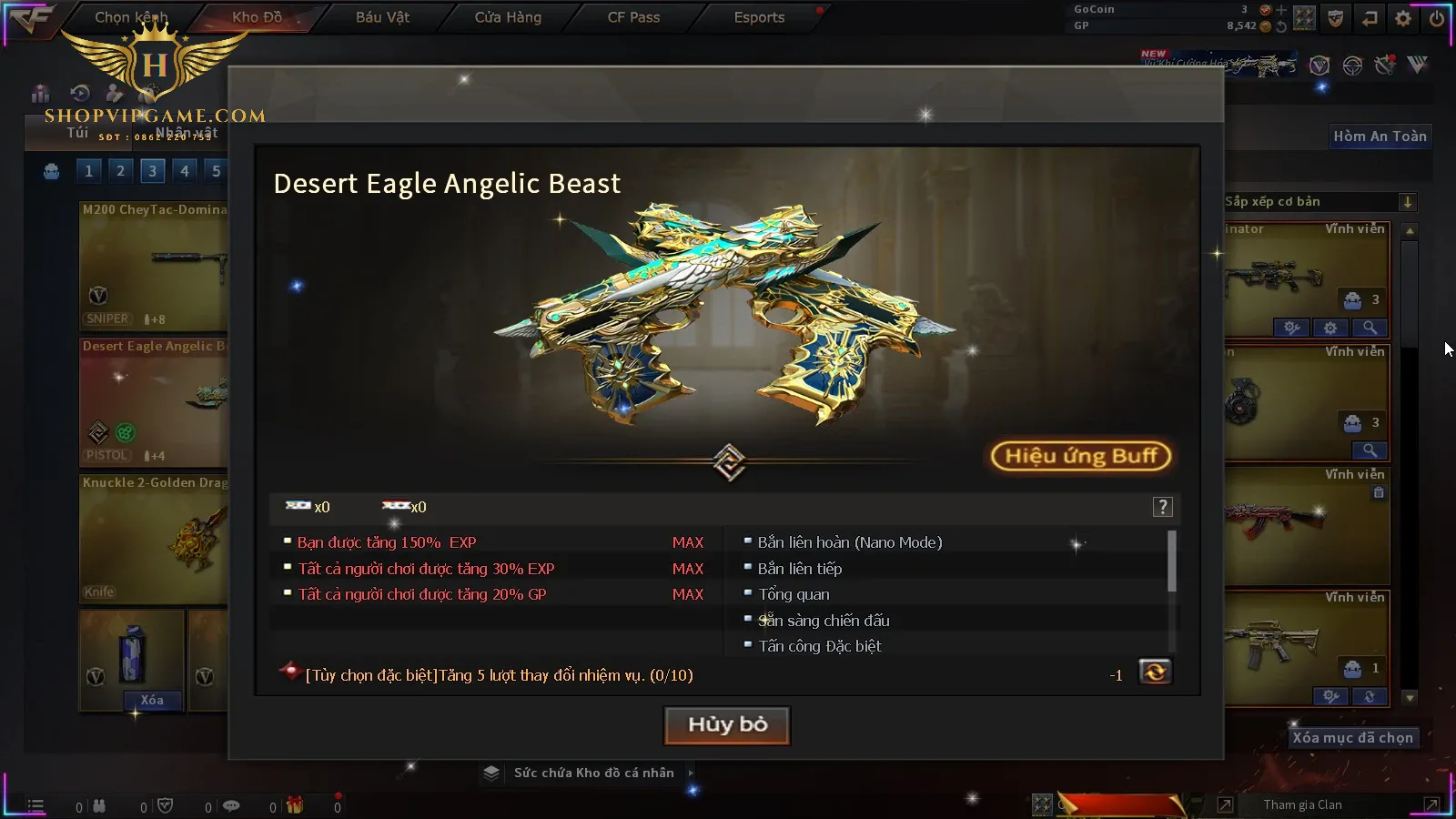Open the question mark help icon

tap(1162, 508)
